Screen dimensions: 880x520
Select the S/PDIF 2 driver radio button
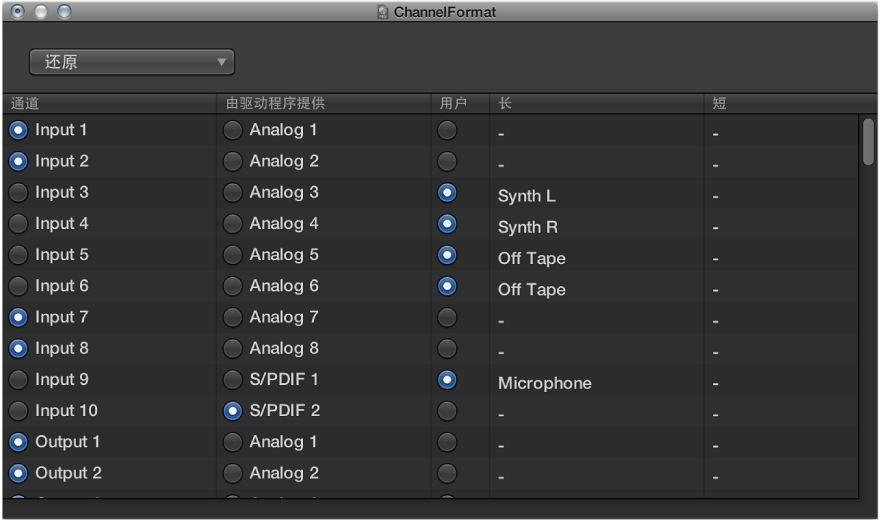[233, 411]
